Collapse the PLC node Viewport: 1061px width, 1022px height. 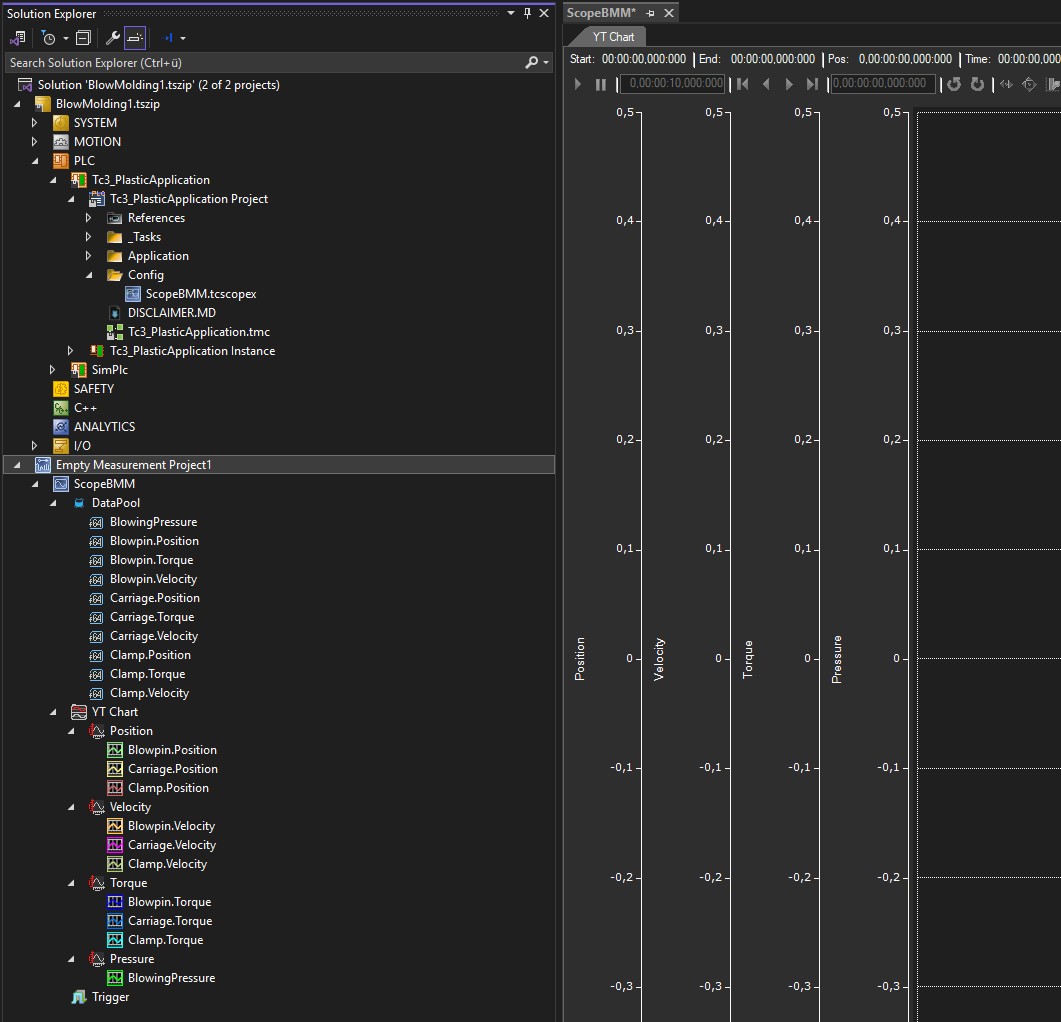pyautogui.click(x=35, y=160)
